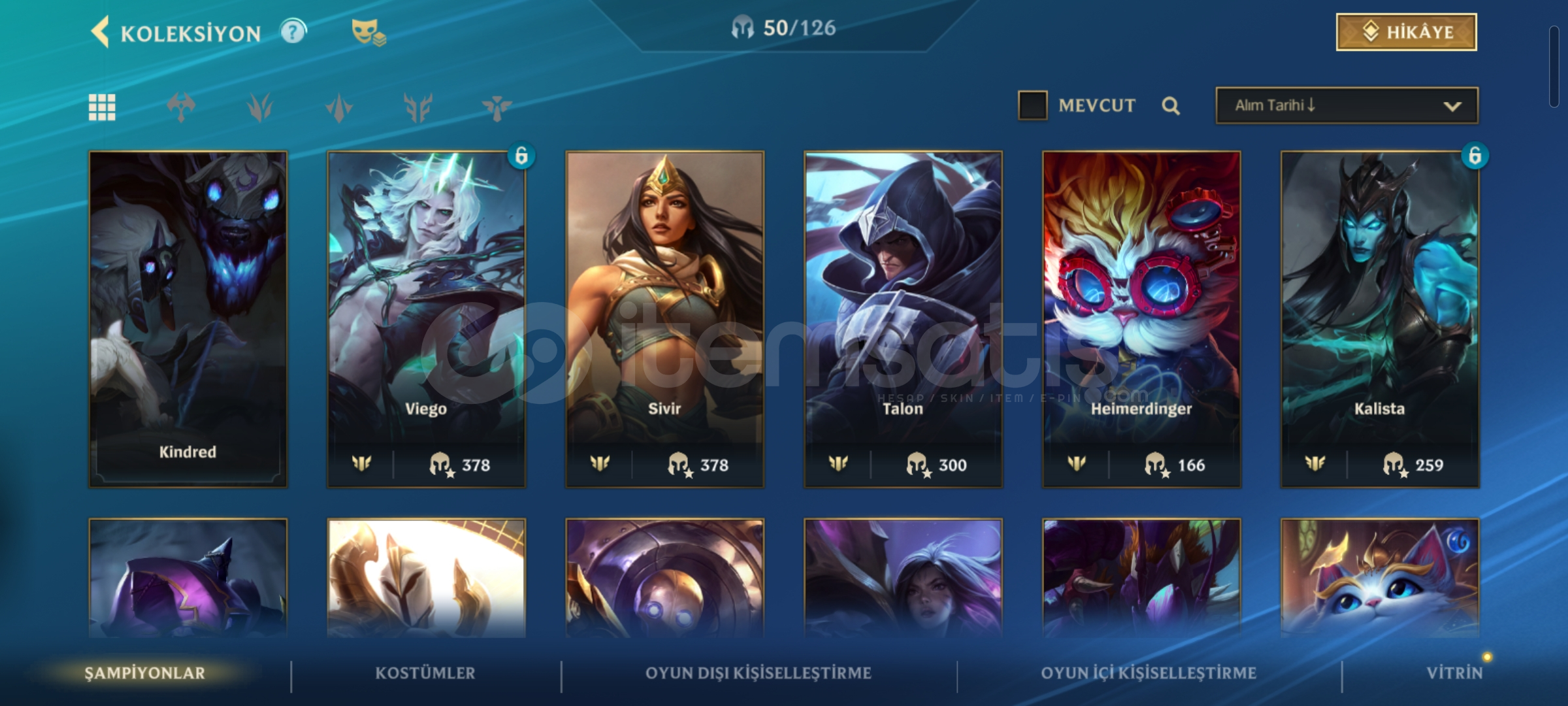Go back using the Koleksiyon arrow

[100, 32]
